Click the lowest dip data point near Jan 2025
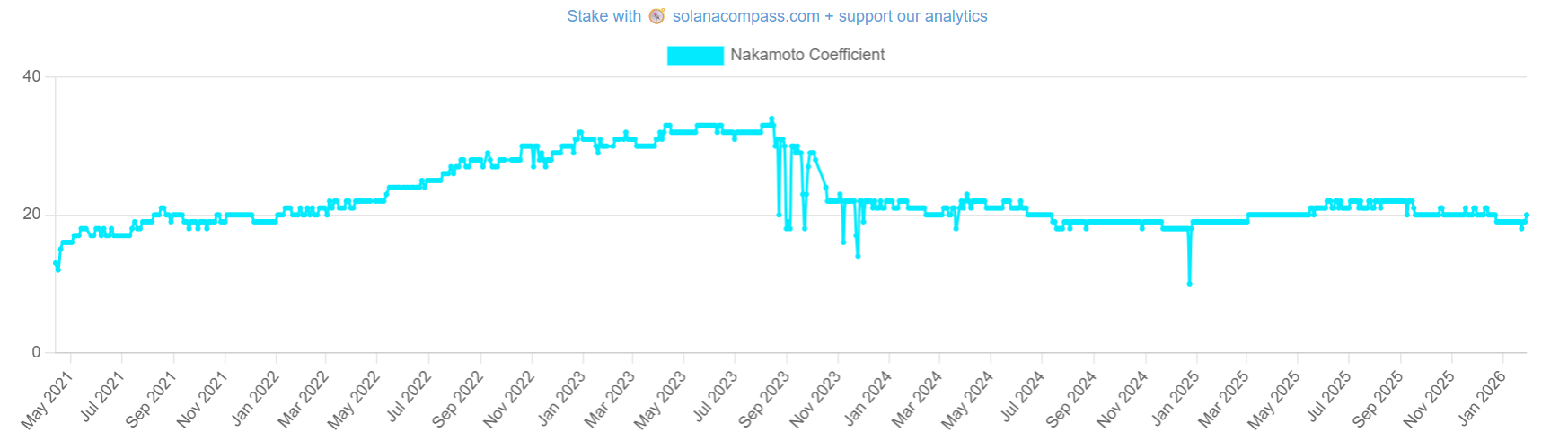The image size is (1568, 432). click(x=1189, y=284)
